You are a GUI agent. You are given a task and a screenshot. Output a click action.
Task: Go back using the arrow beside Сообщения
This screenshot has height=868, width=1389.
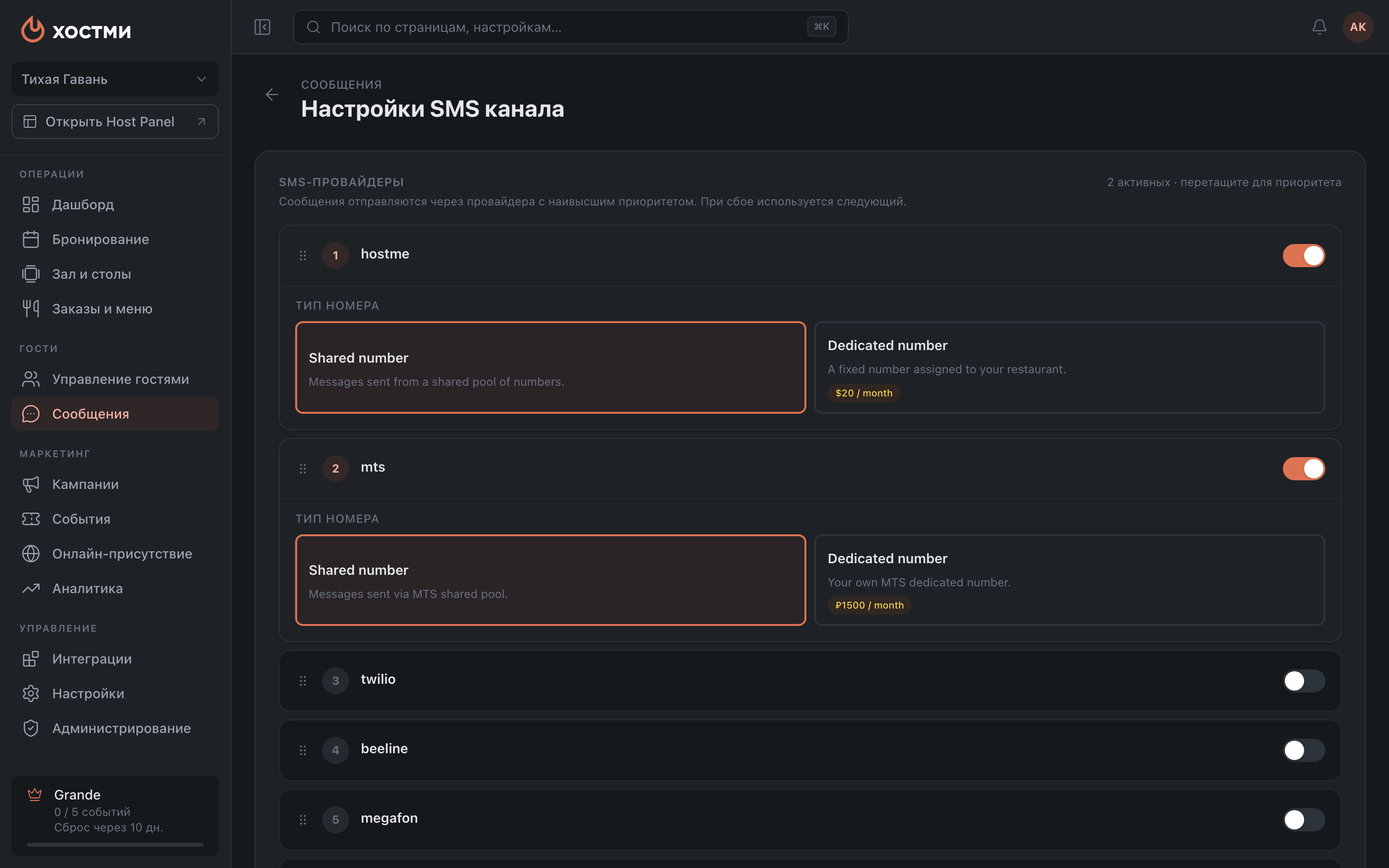(272, 95)
